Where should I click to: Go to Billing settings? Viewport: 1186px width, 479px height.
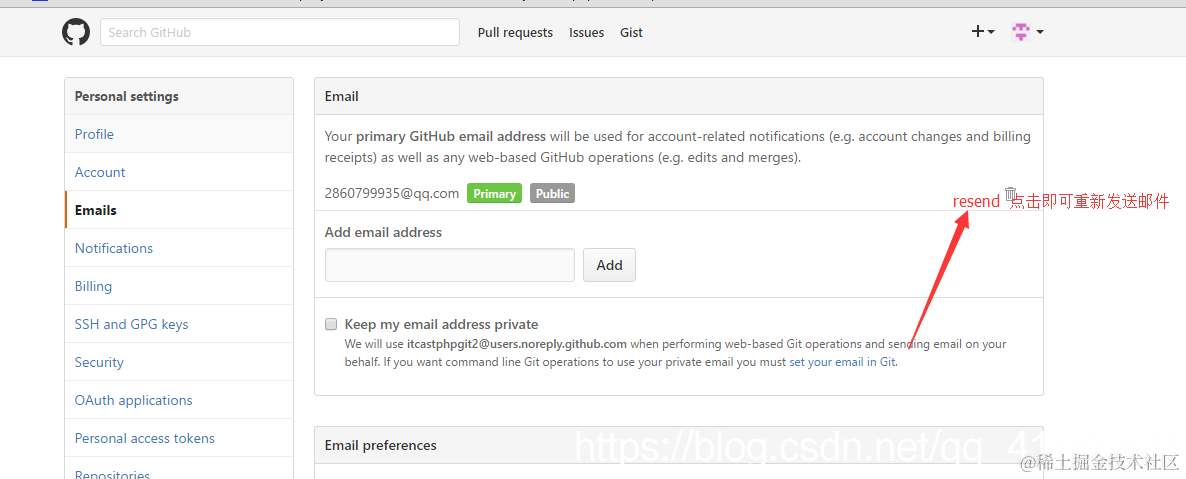(93, 286)
